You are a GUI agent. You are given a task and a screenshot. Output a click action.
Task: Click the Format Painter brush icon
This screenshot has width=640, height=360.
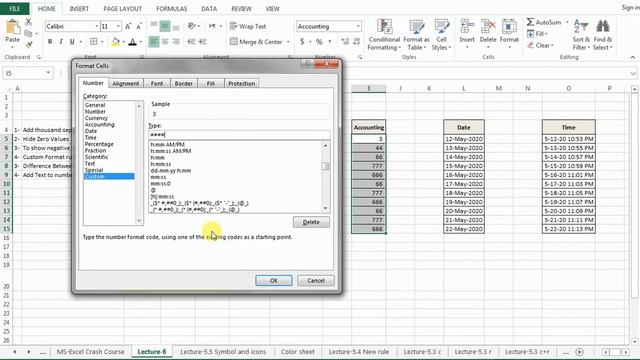(x=28, y=44)
